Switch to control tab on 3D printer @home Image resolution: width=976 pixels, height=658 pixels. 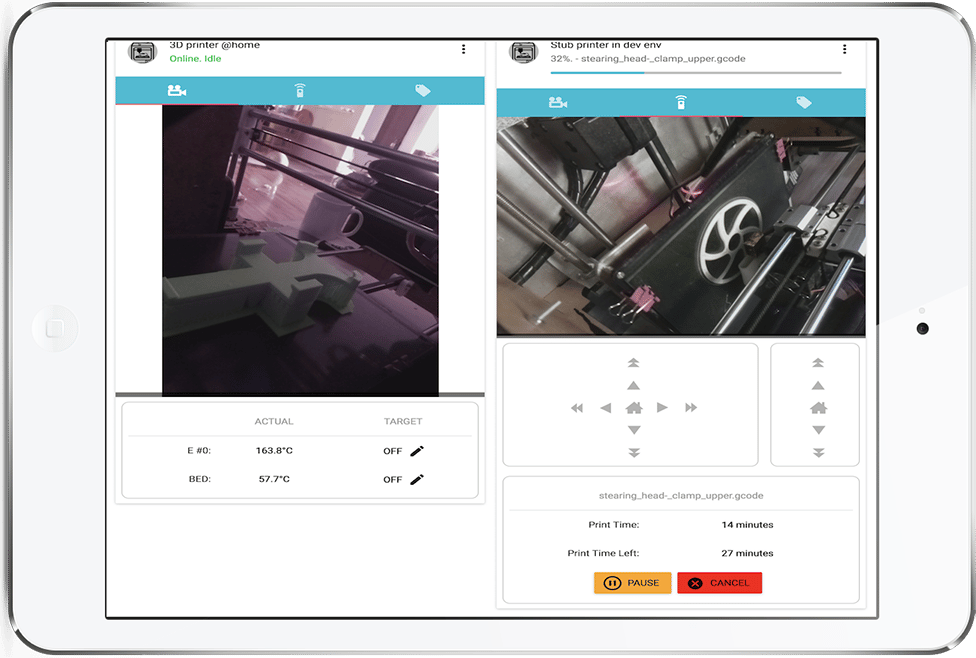click(300, 90)
